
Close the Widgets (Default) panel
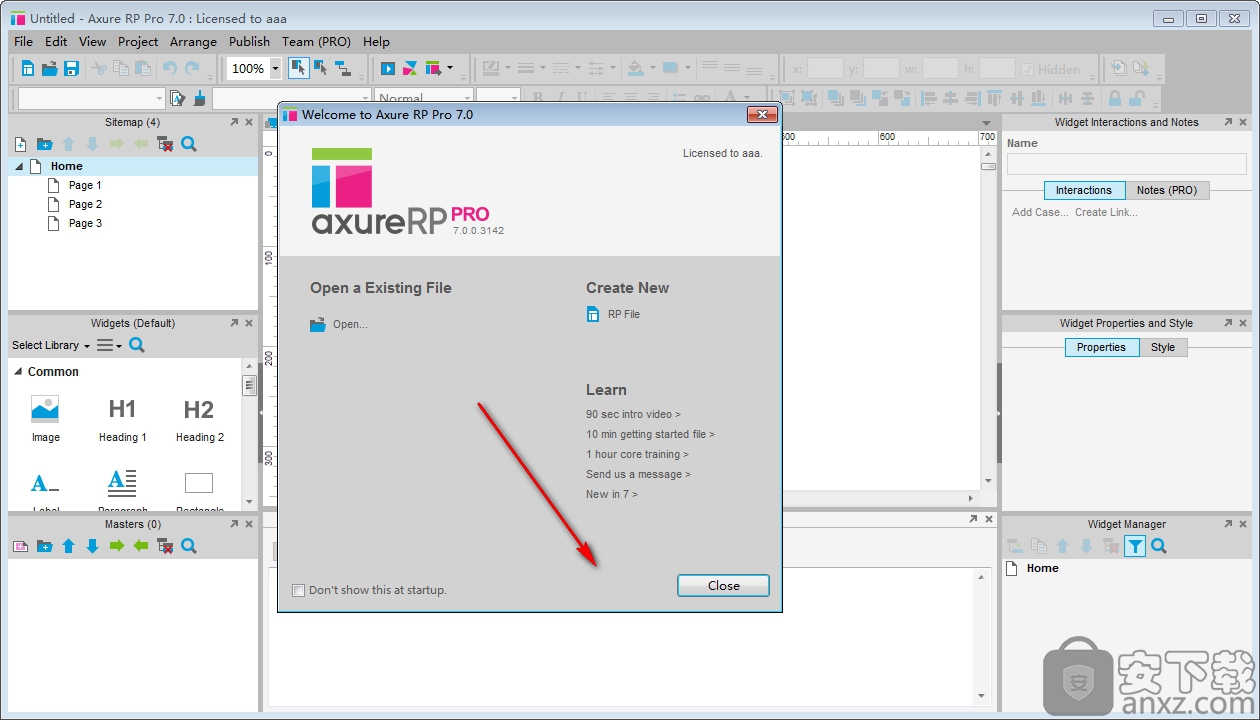pyautogui.click(x=249, y=323)
